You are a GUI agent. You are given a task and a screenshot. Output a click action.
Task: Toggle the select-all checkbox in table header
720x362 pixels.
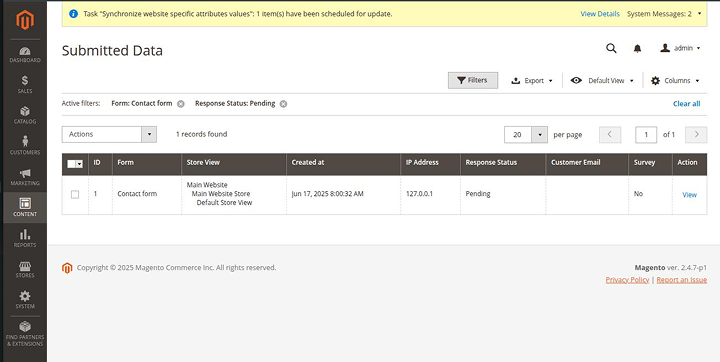(72, 164)
